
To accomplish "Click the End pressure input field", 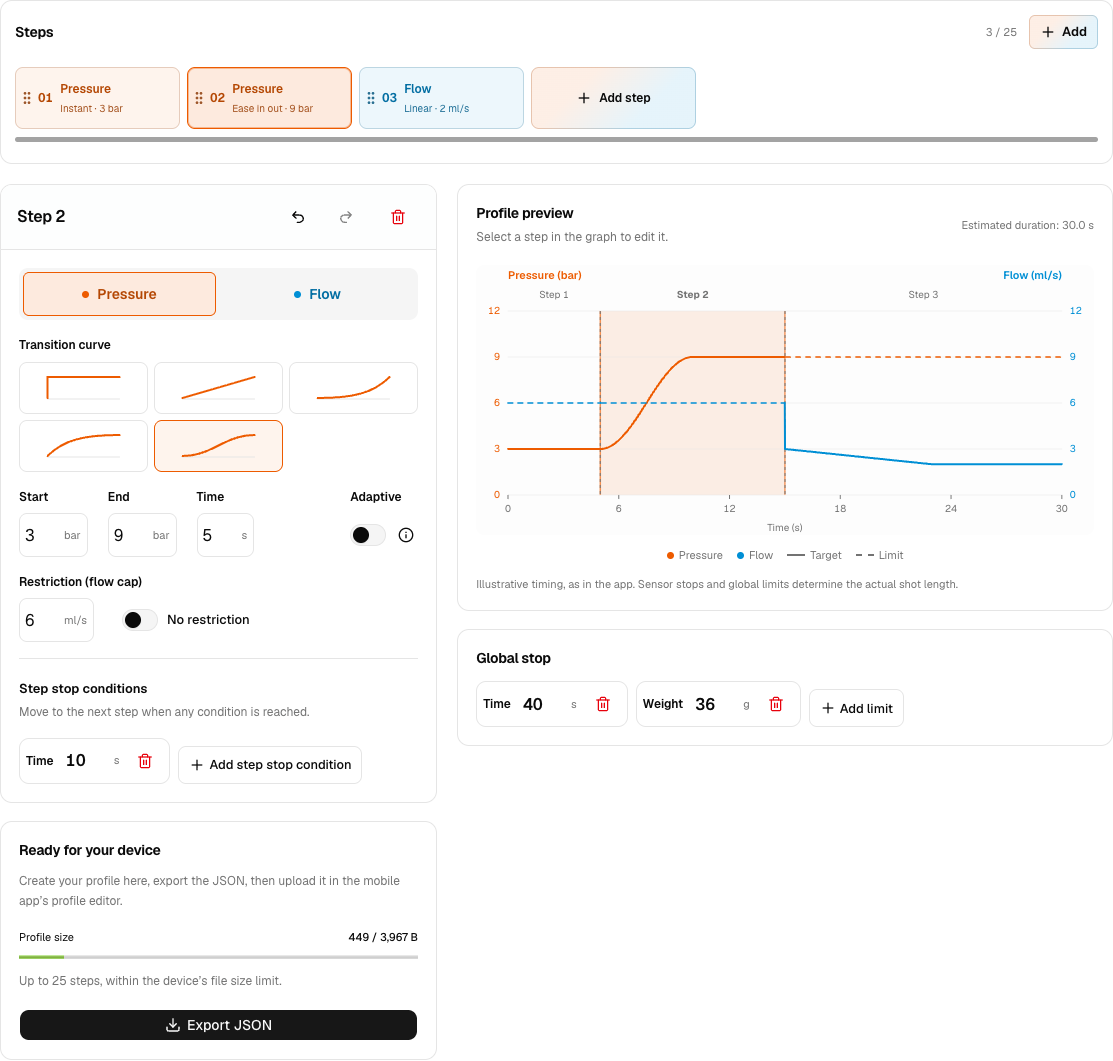I will 142,535.
